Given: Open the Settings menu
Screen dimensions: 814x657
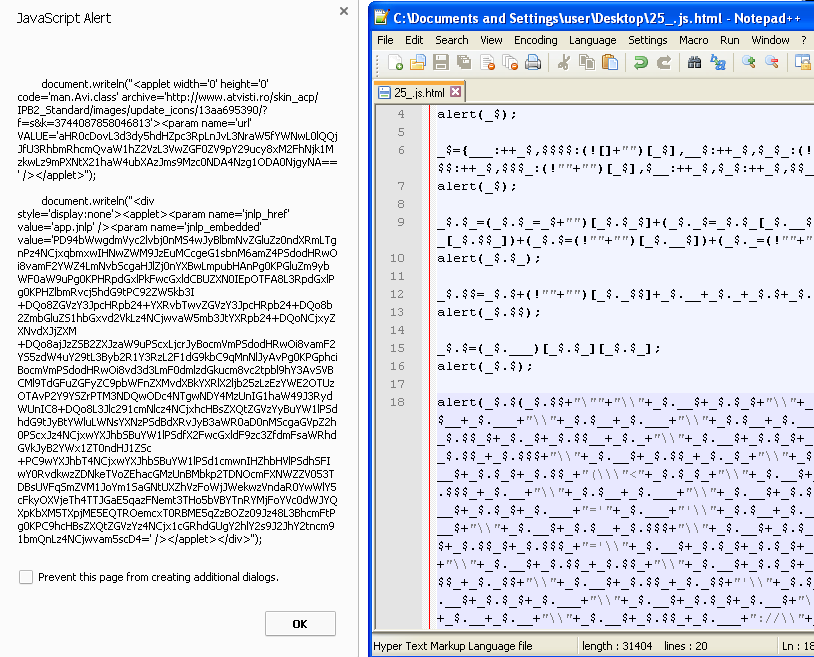Looking at the screenshot, I should pos(647,40).
